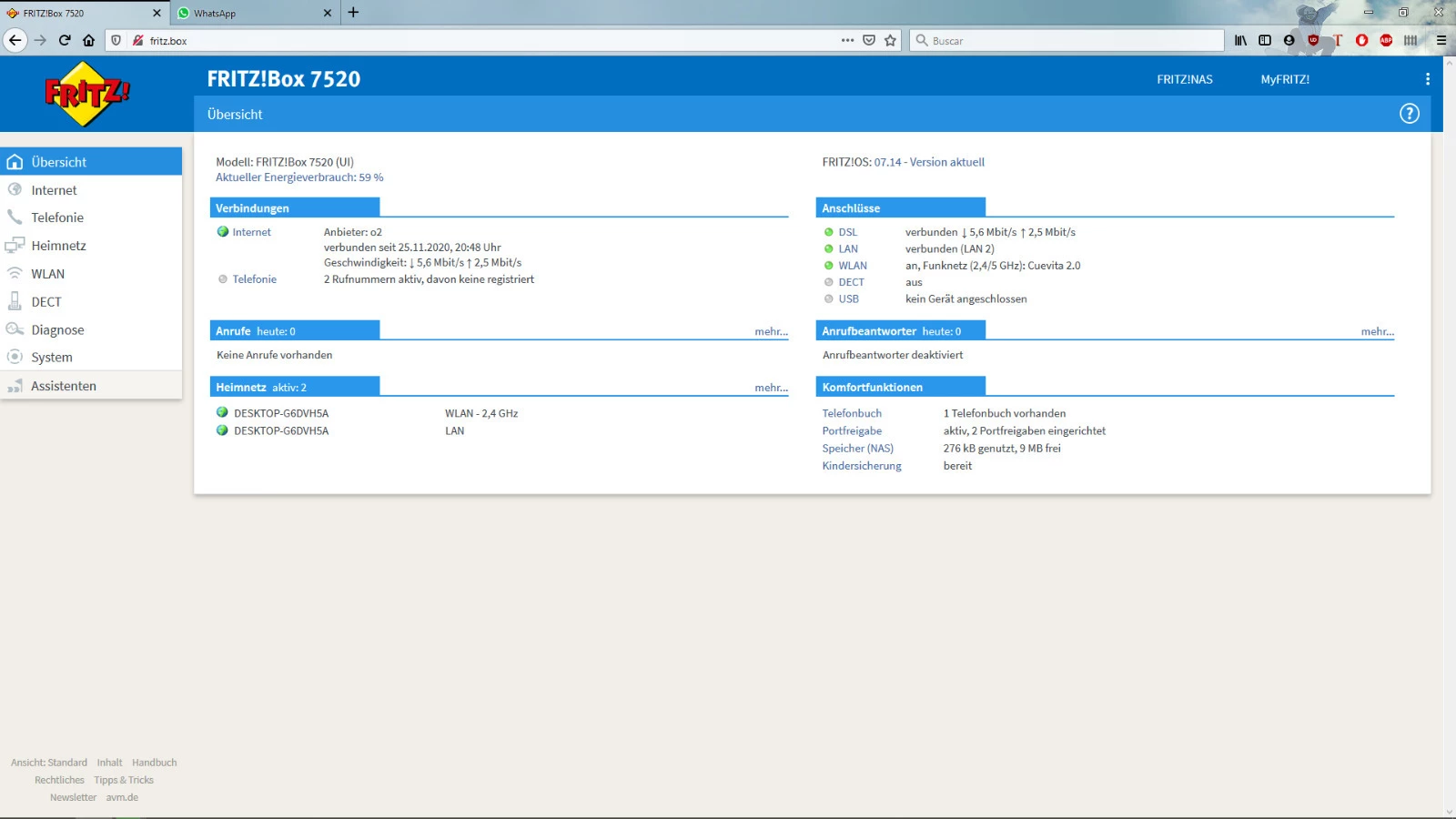
Task: Click the Aktueller Energieverbrauch 59 % link
Action: tap(299, 177)
